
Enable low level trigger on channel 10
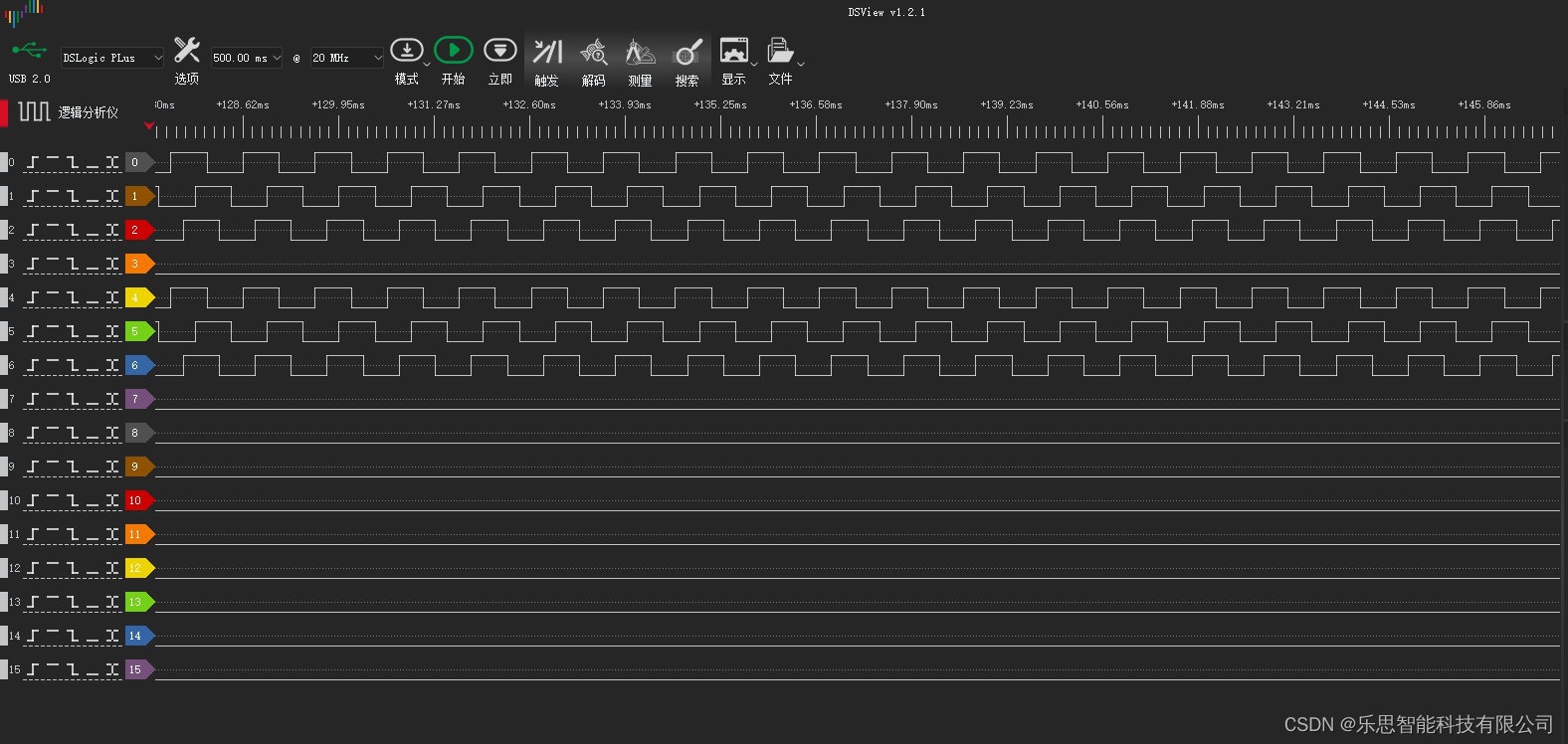point(93,500)
